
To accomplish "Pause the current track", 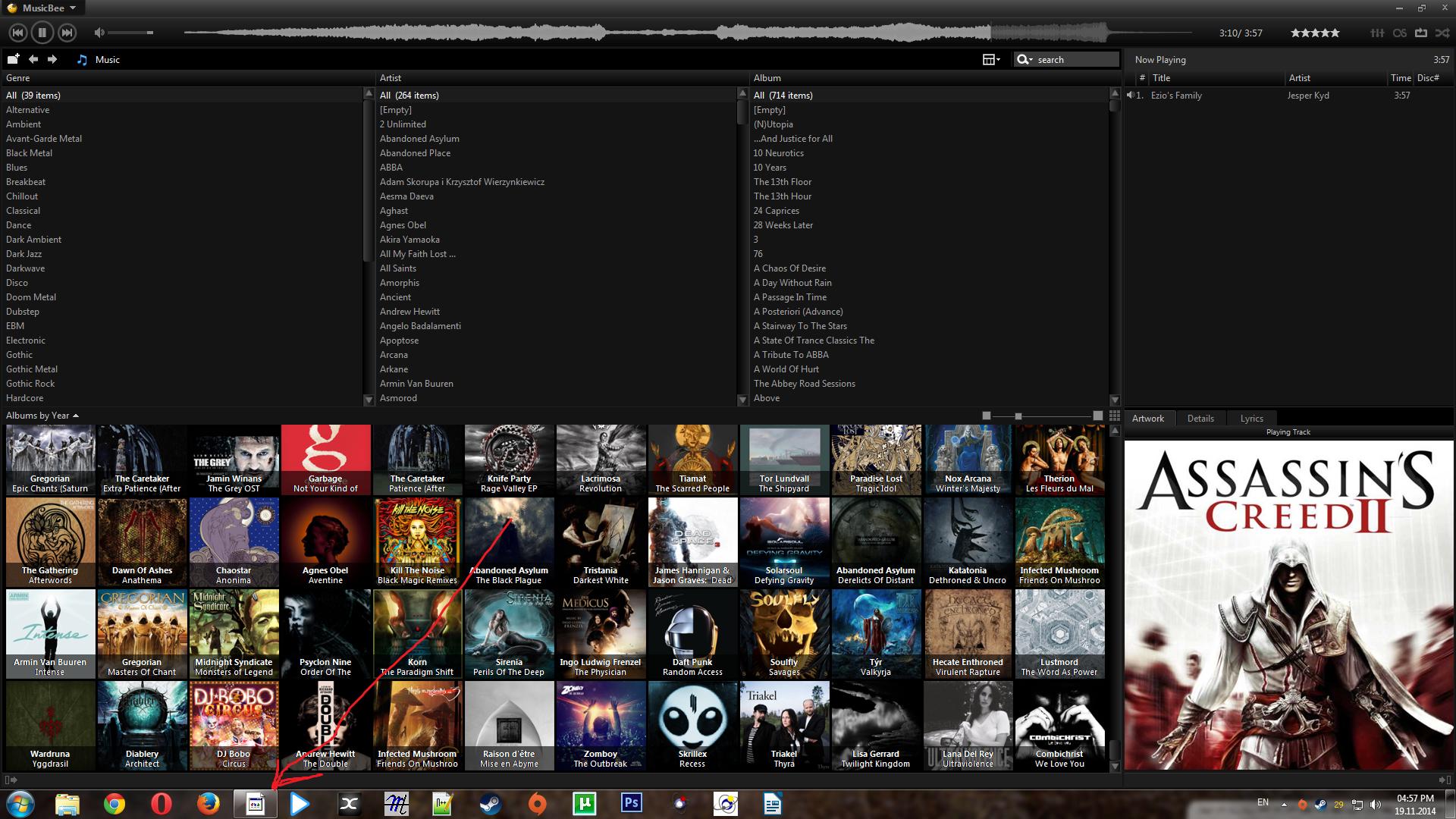I will pyautogui.click(x=42, y=33).
